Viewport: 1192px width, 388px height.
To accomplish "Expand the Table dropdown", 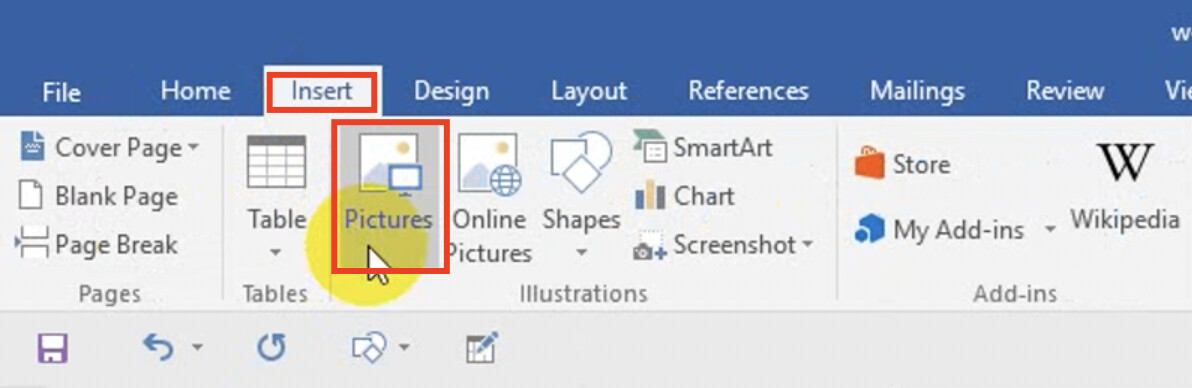I will point(277,252).
